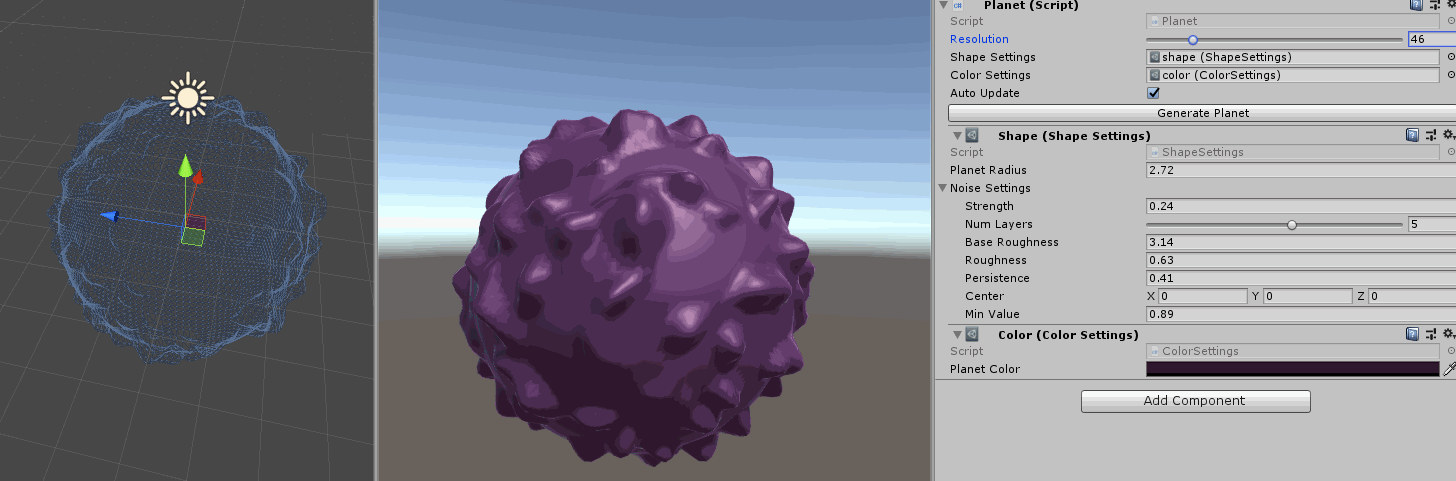1456x481 pixels.
Task: Click the green plane handle of gizmo
Action: [x=194, y=236]
